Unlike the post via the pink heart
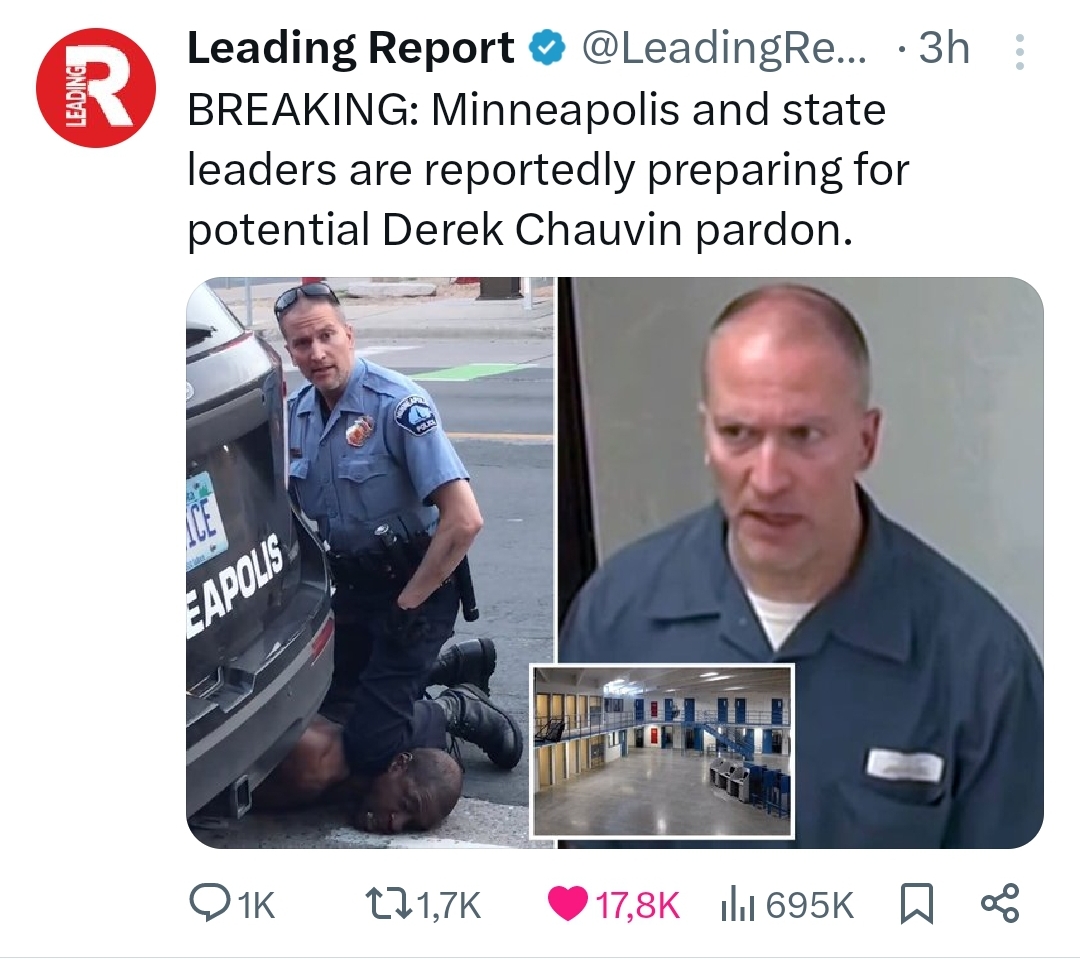 coord(568,904)
